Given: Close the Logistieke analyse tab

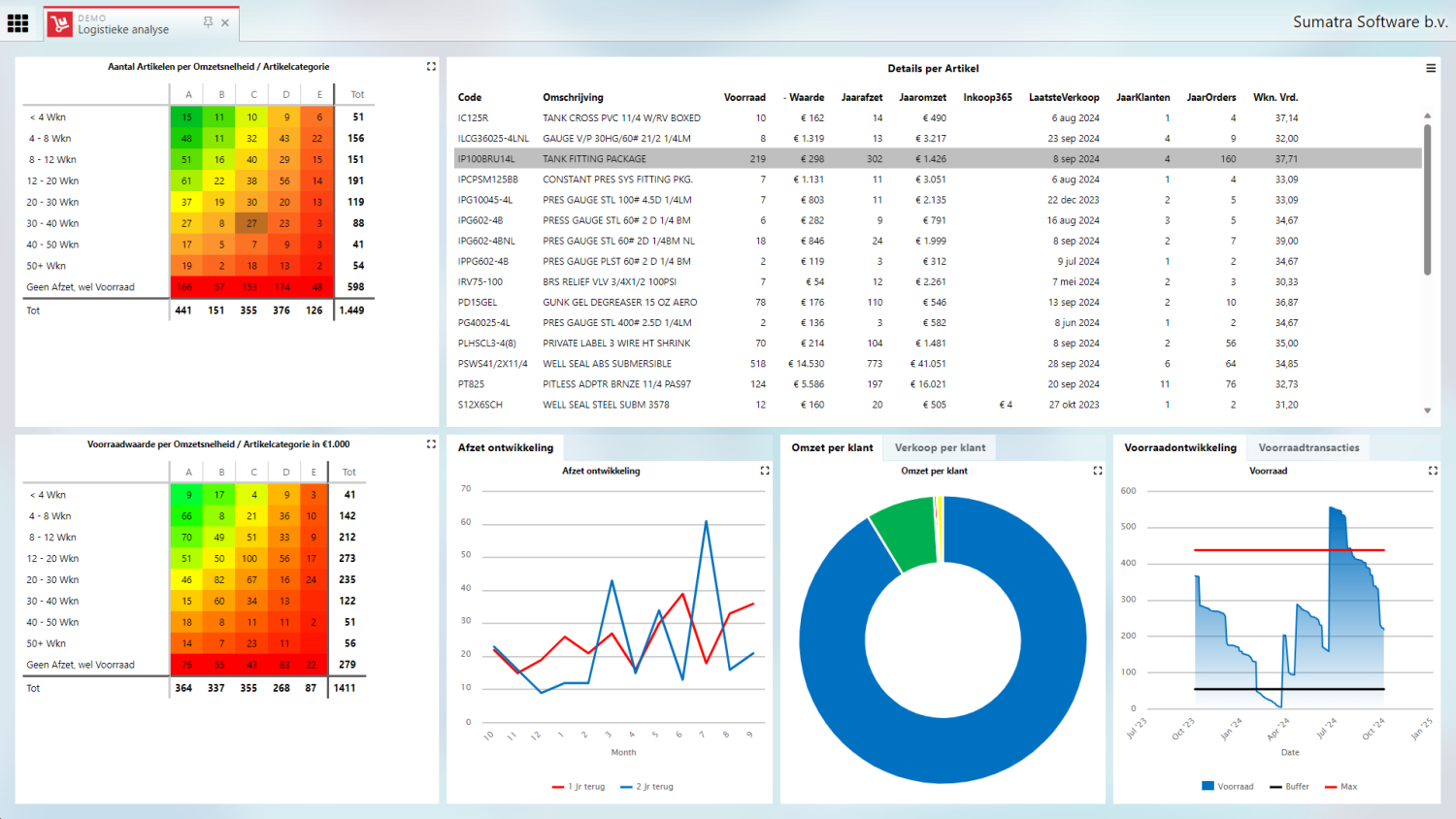Looking at the screenshot, I should click(x=225, y=22).
